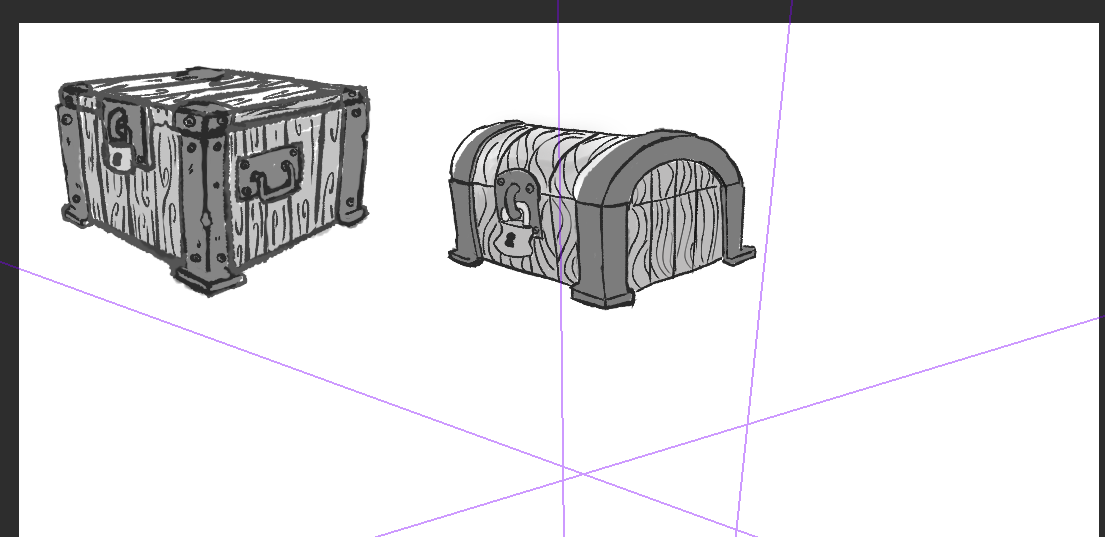
Task: Click where the two diagonal guide lines cross
Action: 584,475
